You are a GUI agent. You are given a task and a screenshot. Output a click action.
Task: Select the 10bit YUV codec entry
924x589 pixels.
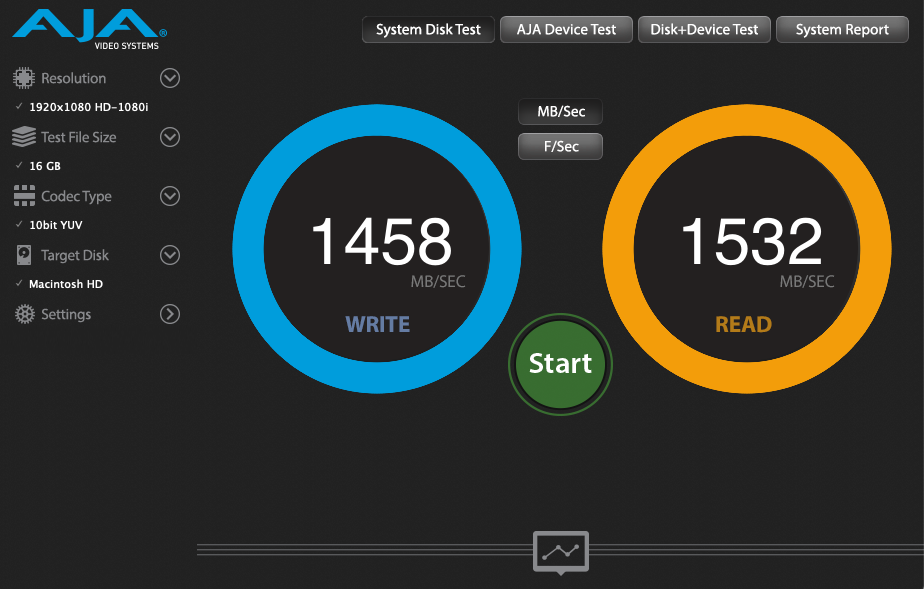click(56, 225)
